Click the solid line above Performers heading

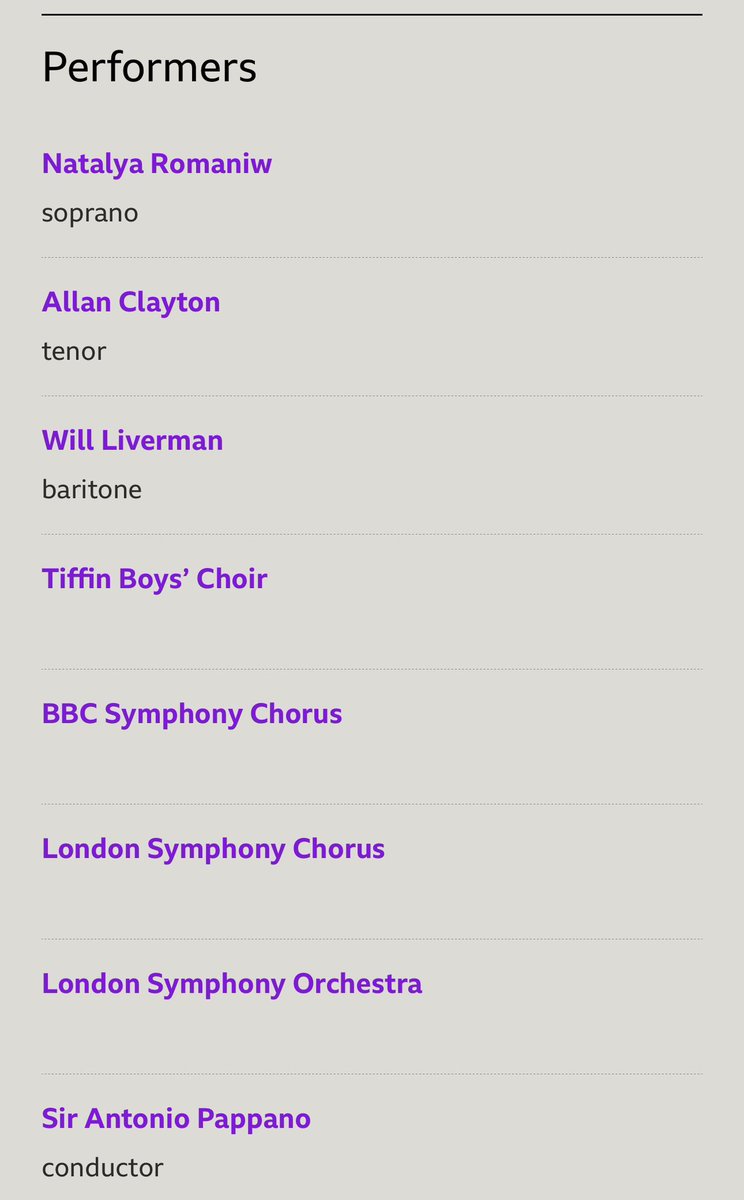[x=372, y=15]
